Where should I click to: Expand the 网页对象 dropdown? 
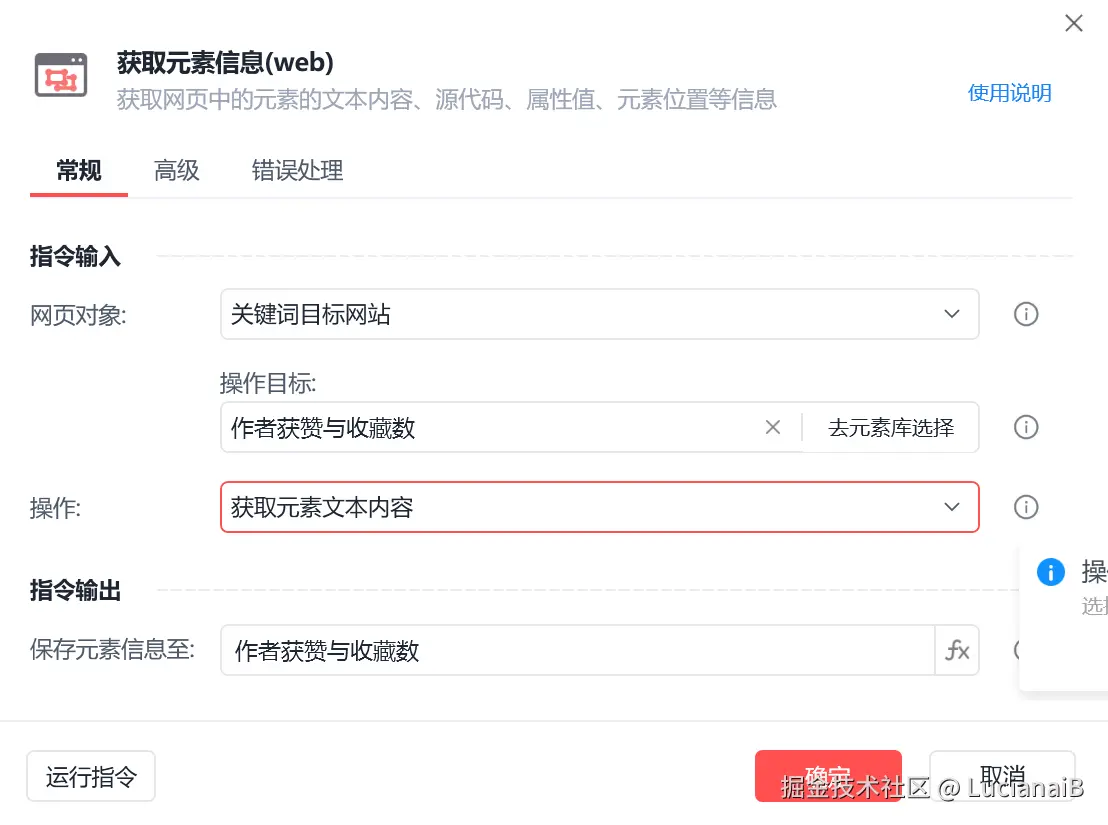click(951, 315)
